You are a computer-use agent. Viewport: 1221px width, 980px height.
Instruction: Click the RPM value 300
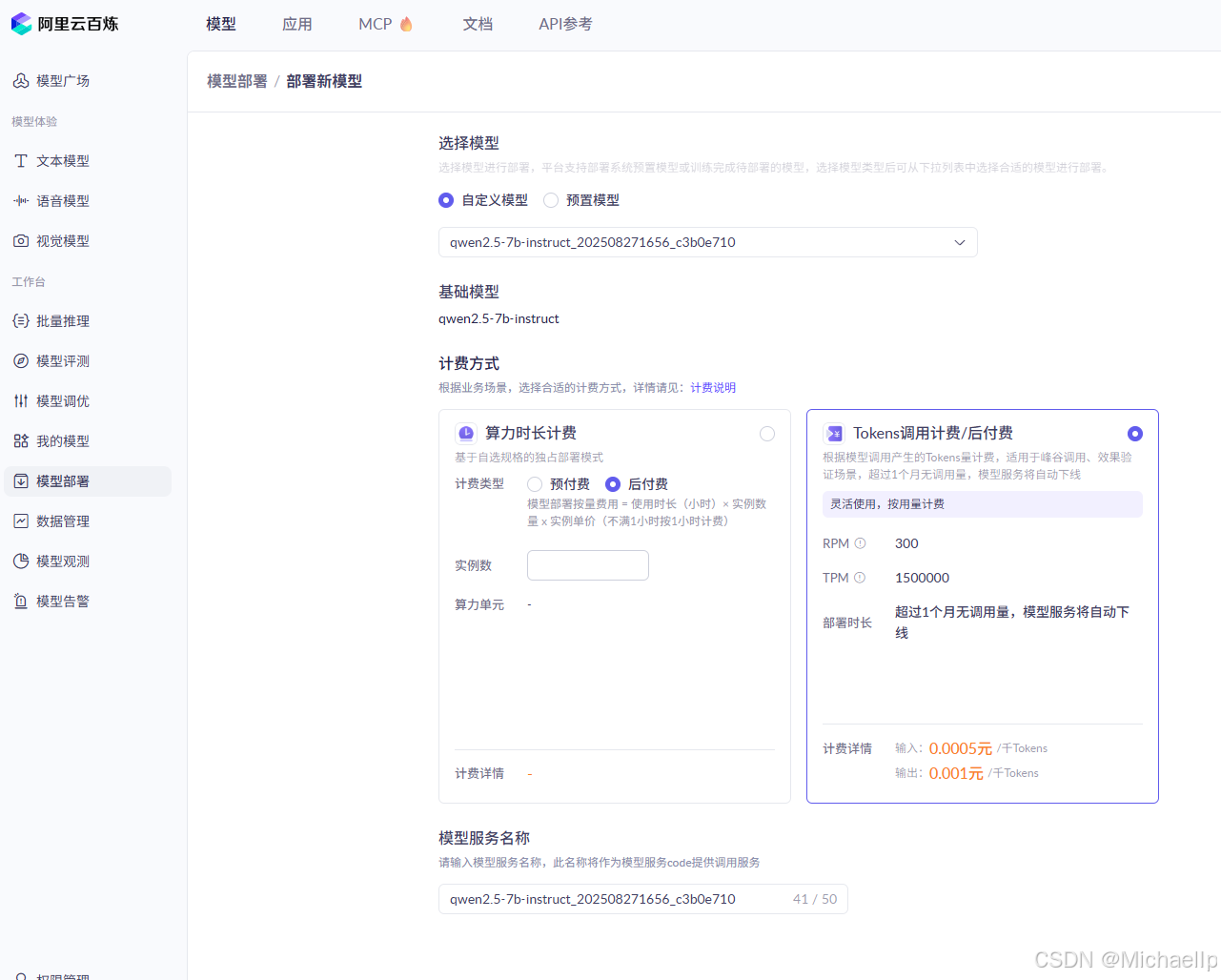[906, 543]
